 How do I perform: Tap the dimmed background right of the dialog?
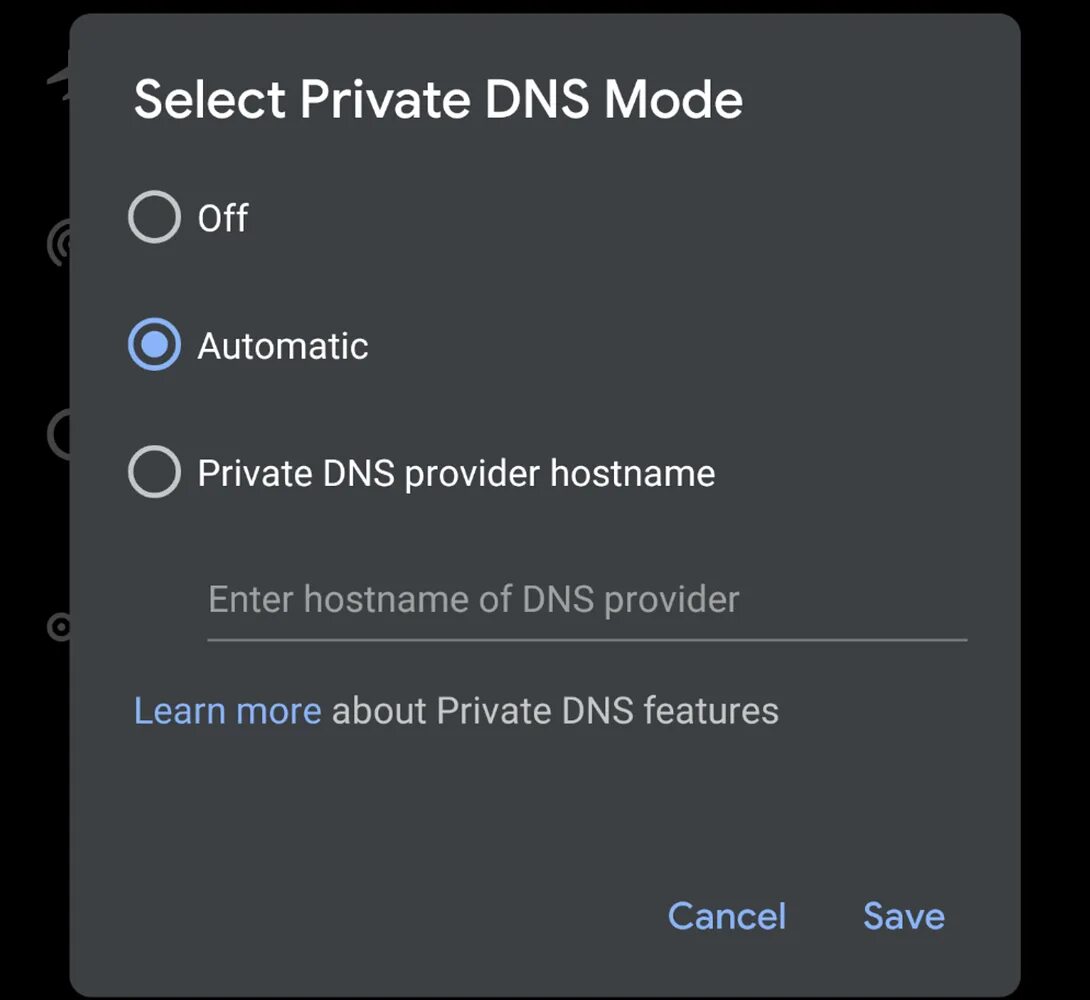(x=1055, y=500)
